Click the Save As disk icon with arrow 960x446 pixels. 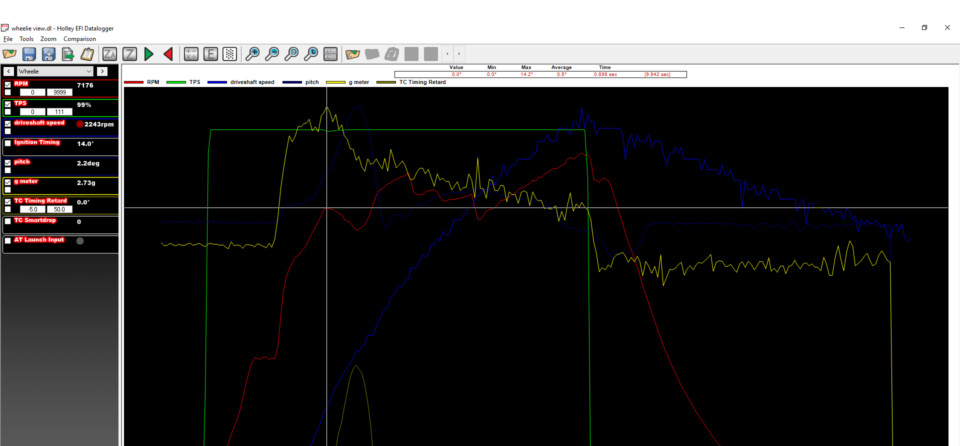tap(48, 54)
